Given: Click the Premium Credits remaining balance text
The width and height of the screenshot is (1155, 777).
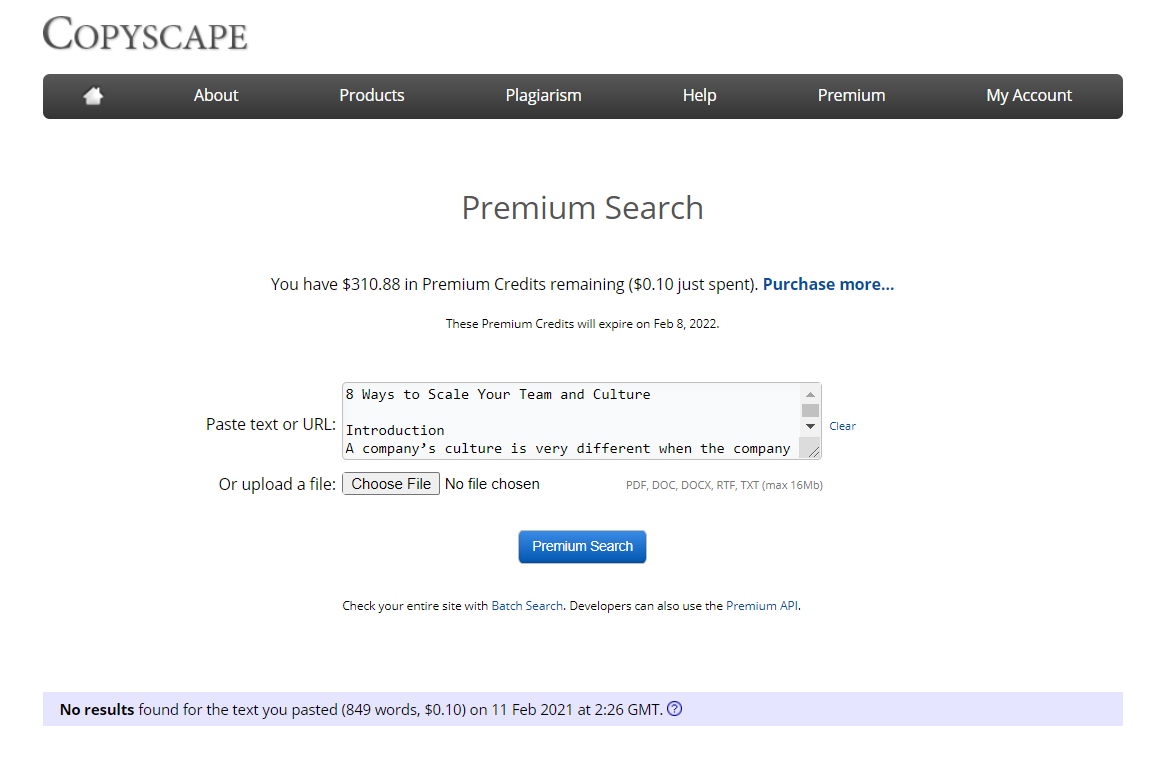Looking at the screenshot, I should click(514, 284).
